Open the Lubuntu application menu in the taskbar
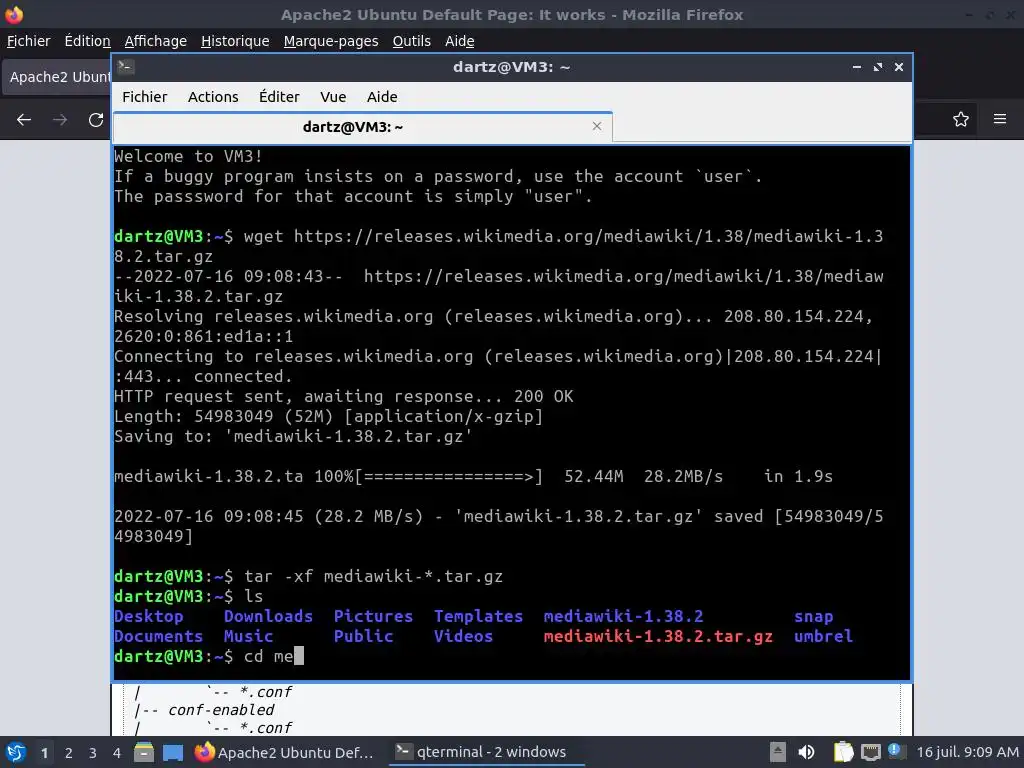This screenshot has height=768, width=1024. tap(15, 752)
